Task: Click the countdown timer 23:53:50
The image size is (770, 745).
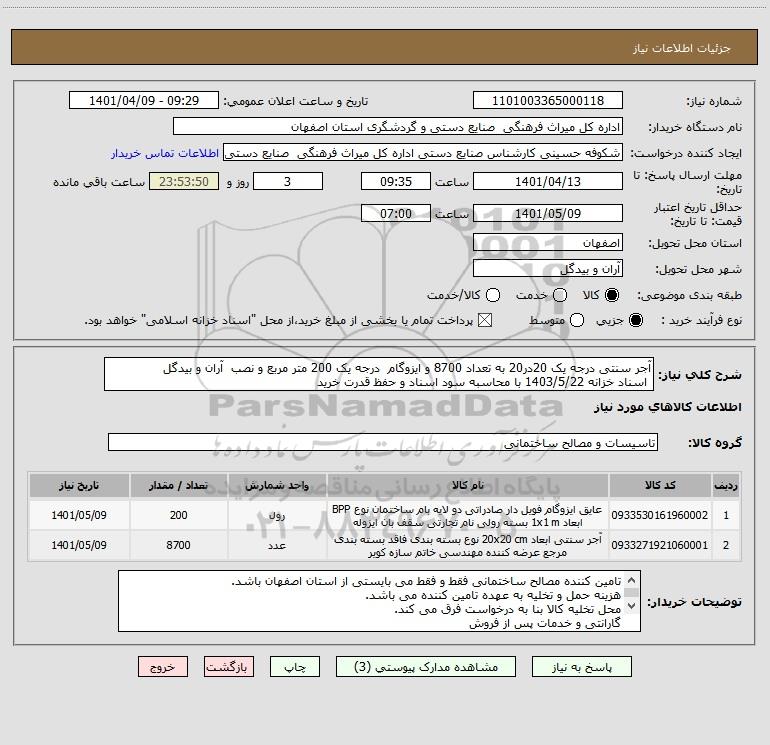Action: click(x=184, y=181)
